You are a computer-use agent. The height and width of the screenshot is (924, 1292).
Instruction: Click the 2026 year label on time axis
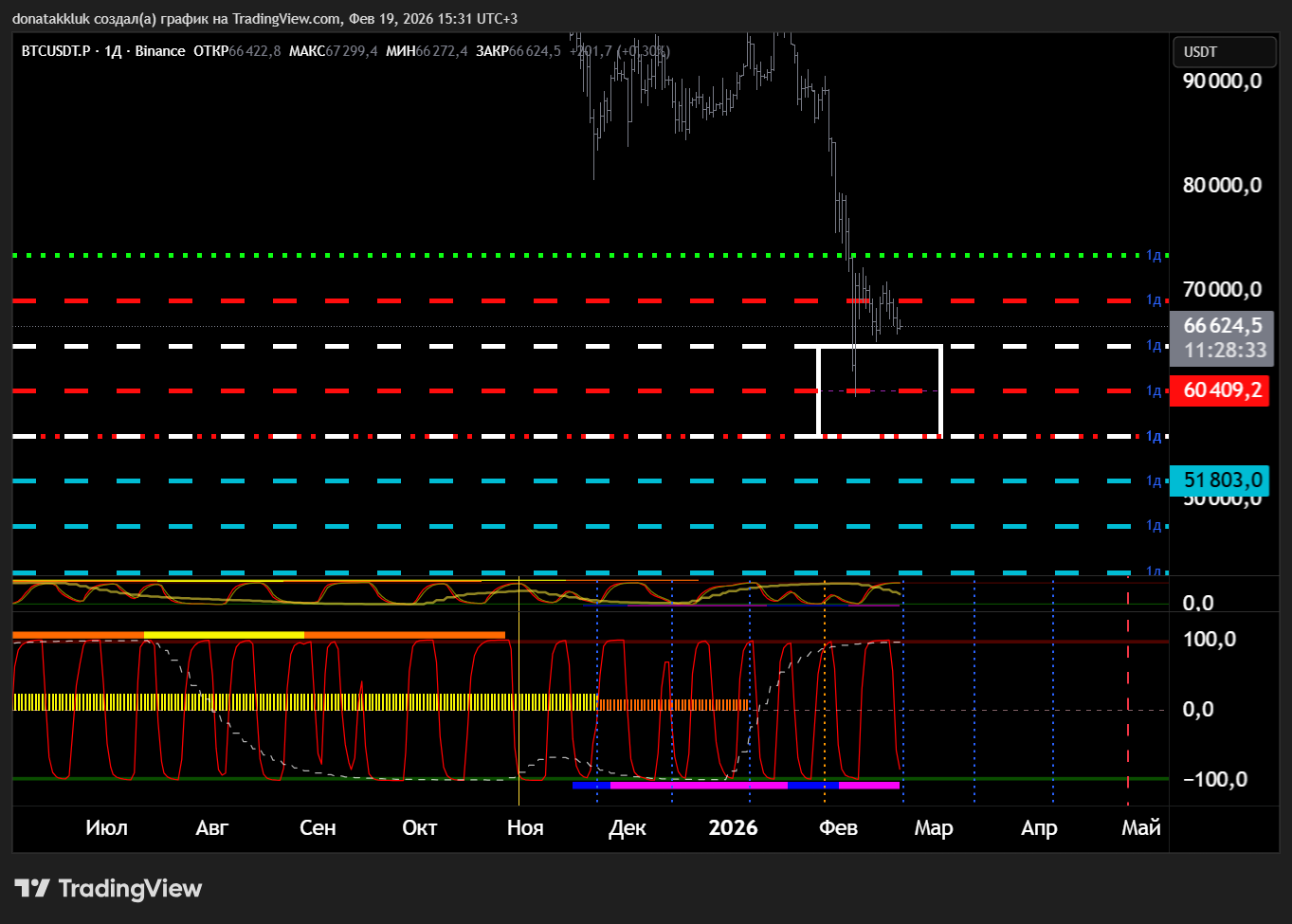[x=733, y=828]
